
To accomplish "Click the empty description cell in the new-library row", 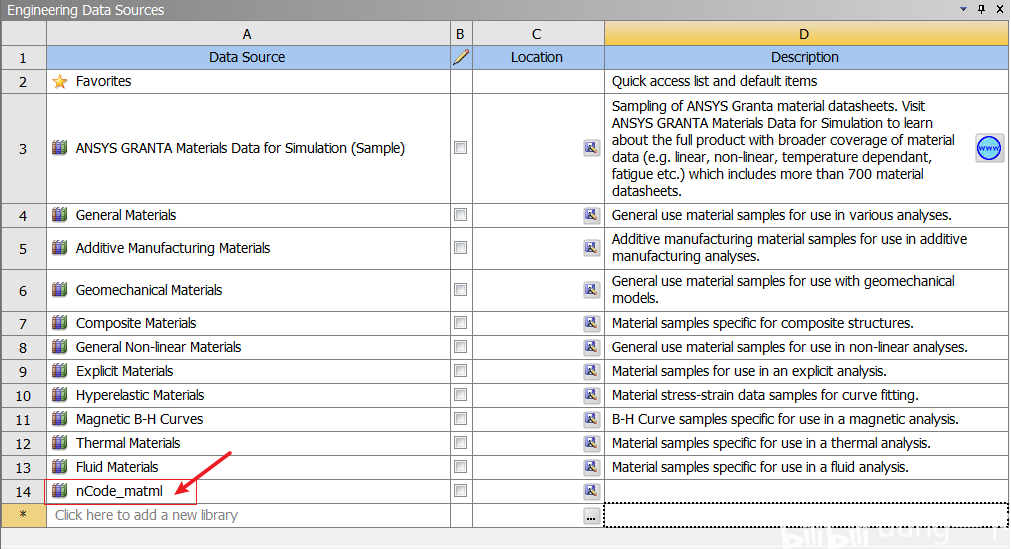I will (x=806, y=515).
